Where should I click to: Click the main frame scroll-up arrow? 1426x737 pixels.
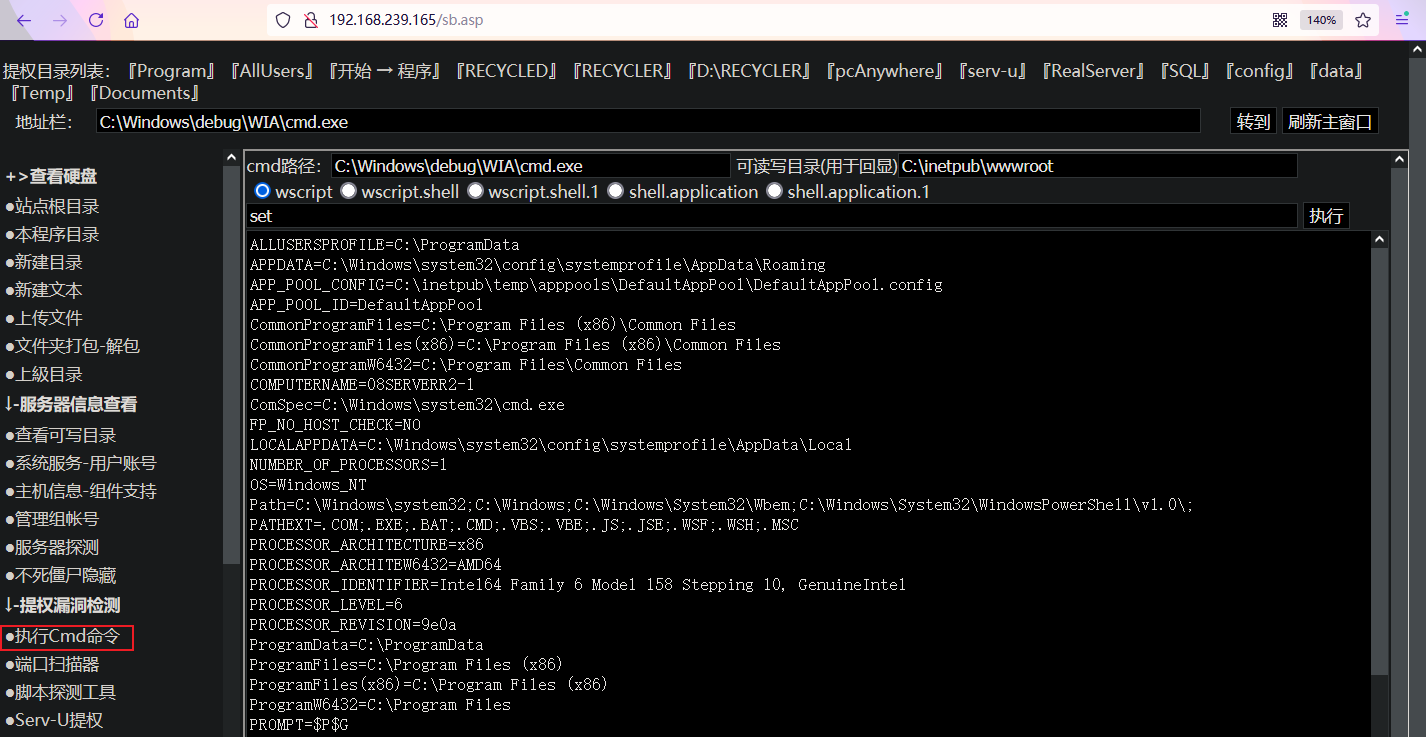(1400, 160)
